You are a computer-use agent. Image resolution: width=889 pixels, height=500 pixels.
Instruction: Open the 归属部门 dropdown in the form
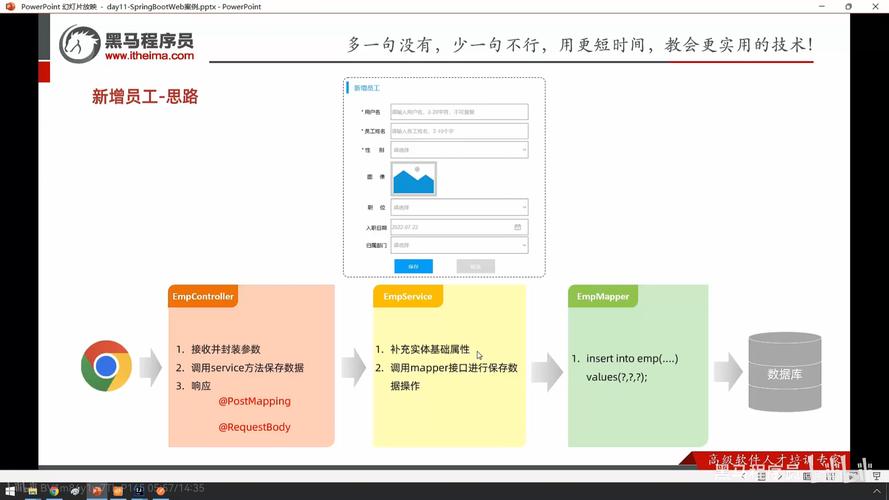click(x=459, y=245)
